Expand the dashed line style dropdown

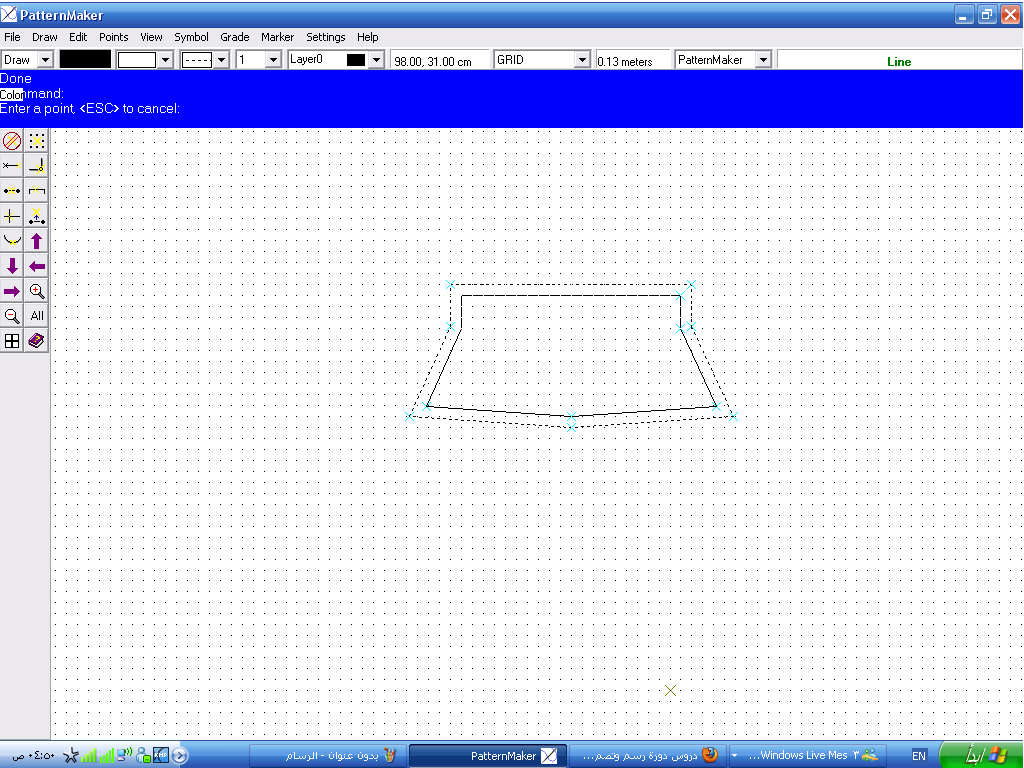click(222, 60)
